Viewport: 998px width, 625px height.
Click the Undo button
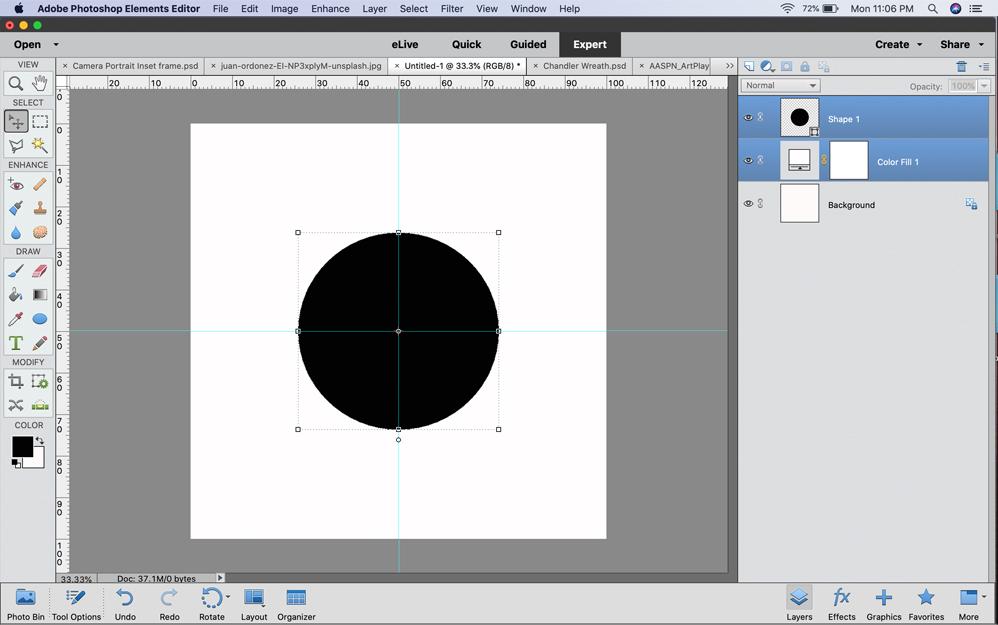(x=125, y=604)
